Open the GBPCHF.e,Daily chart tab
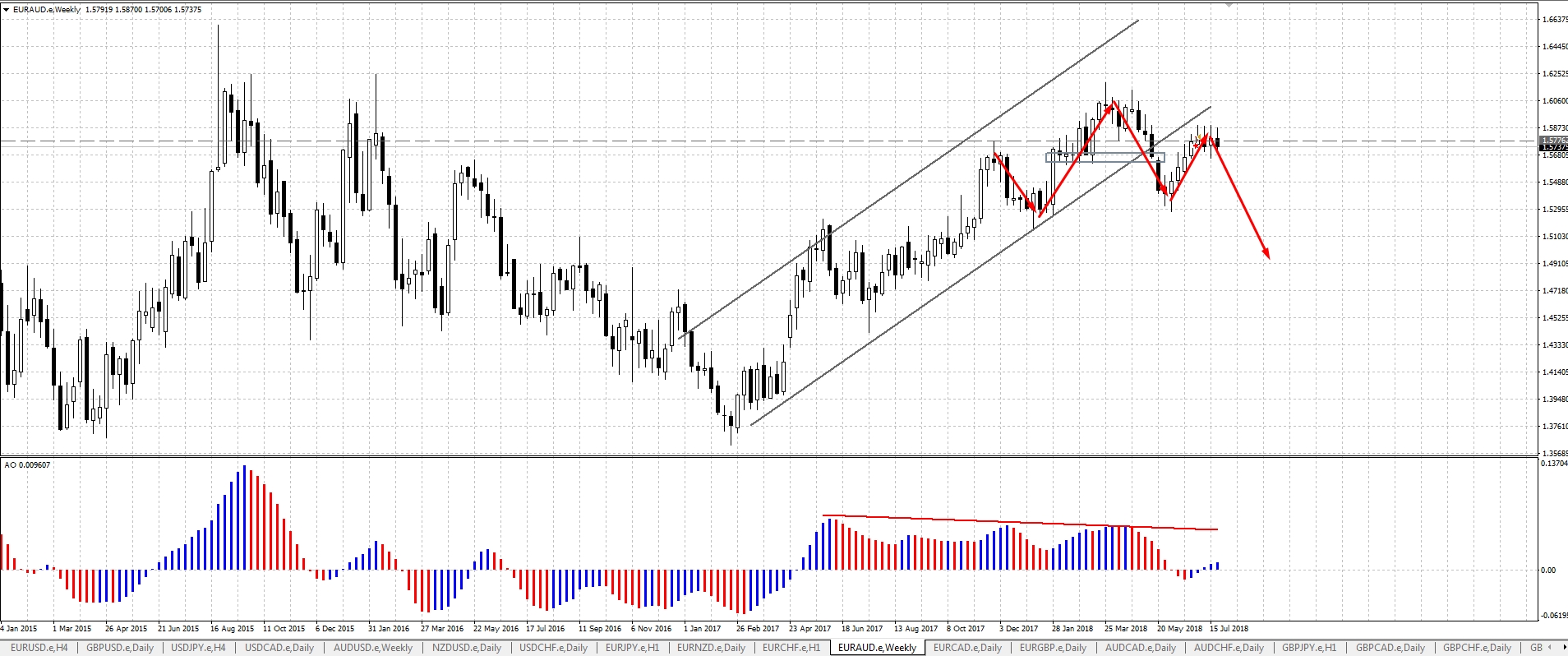The width and height of the screenshot is (1568, 656). pyautogui.click(x=1477, y=648)
